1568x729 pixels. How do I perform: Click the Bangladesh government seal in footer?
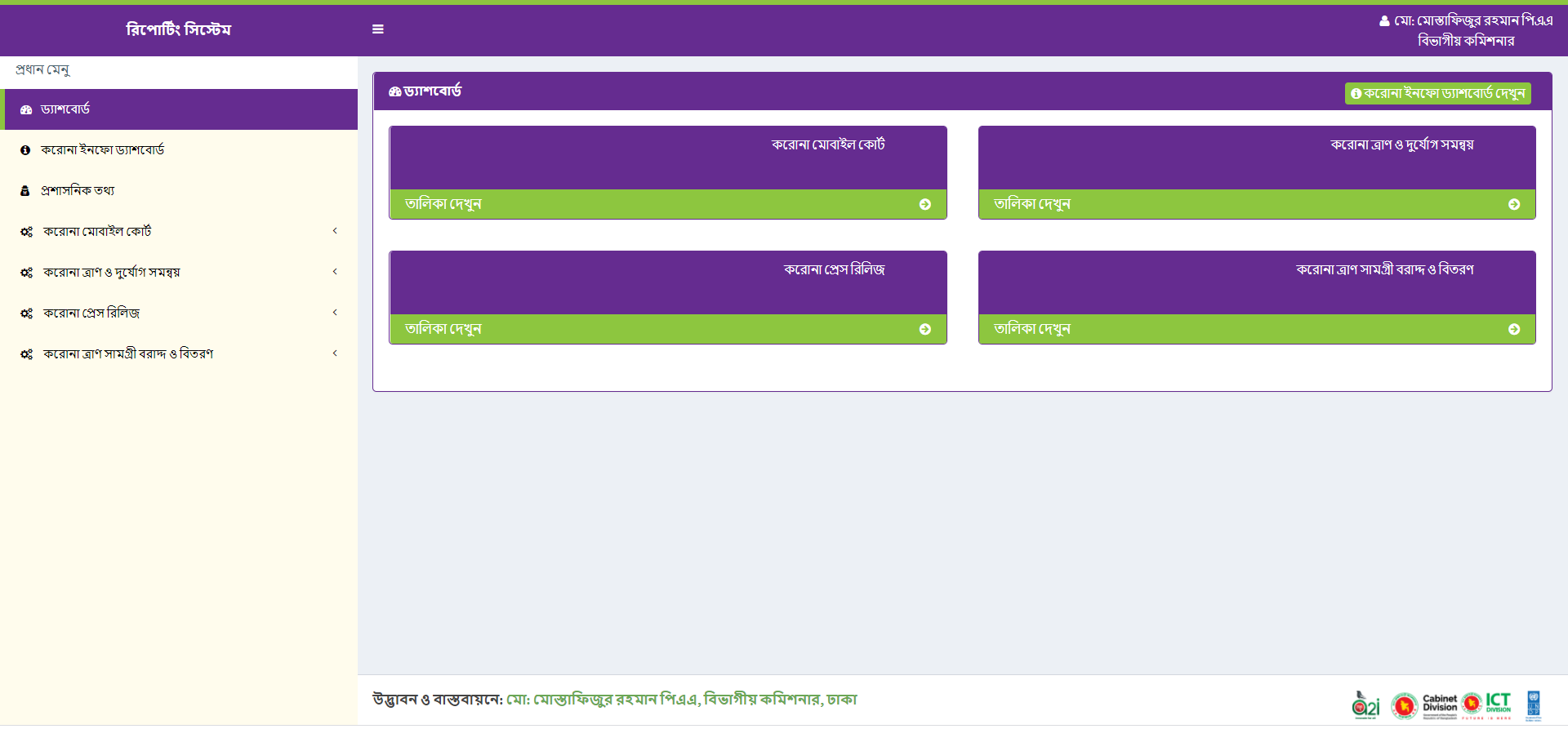click(x=1404, y=706)
